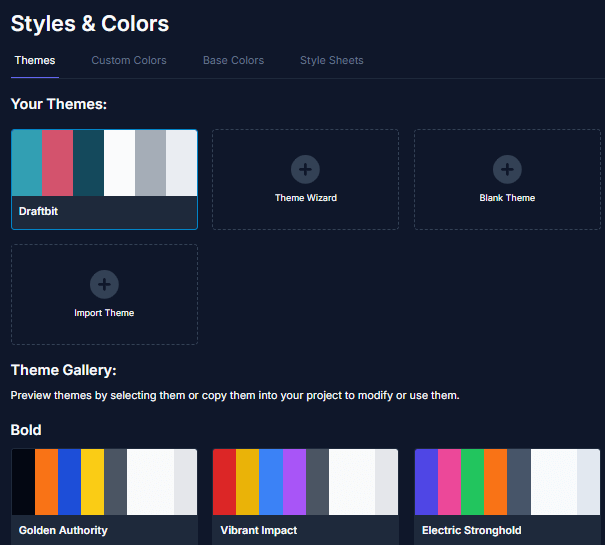Click the dark teal swatch in Draftbit theme
Screen dimensions: 605x545
[88, 163]
